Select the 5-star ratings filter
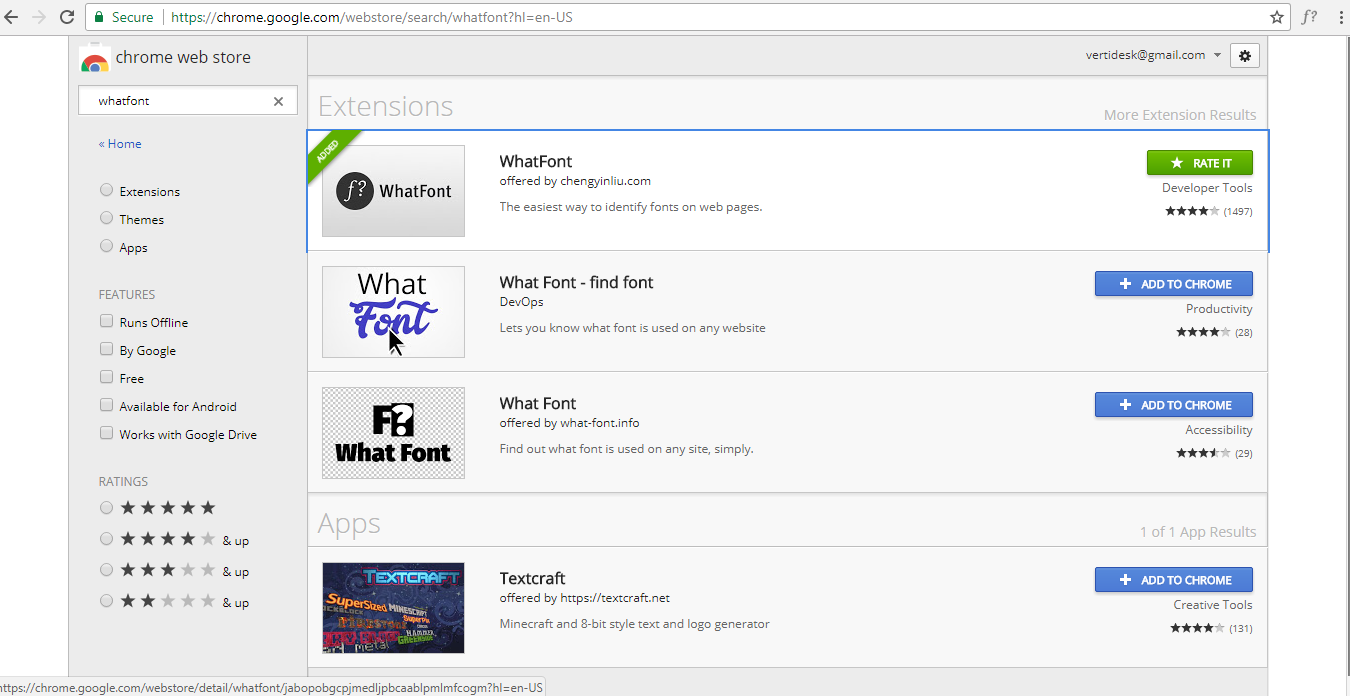The width and height of the screenshot is (1350, 696). 106,507
